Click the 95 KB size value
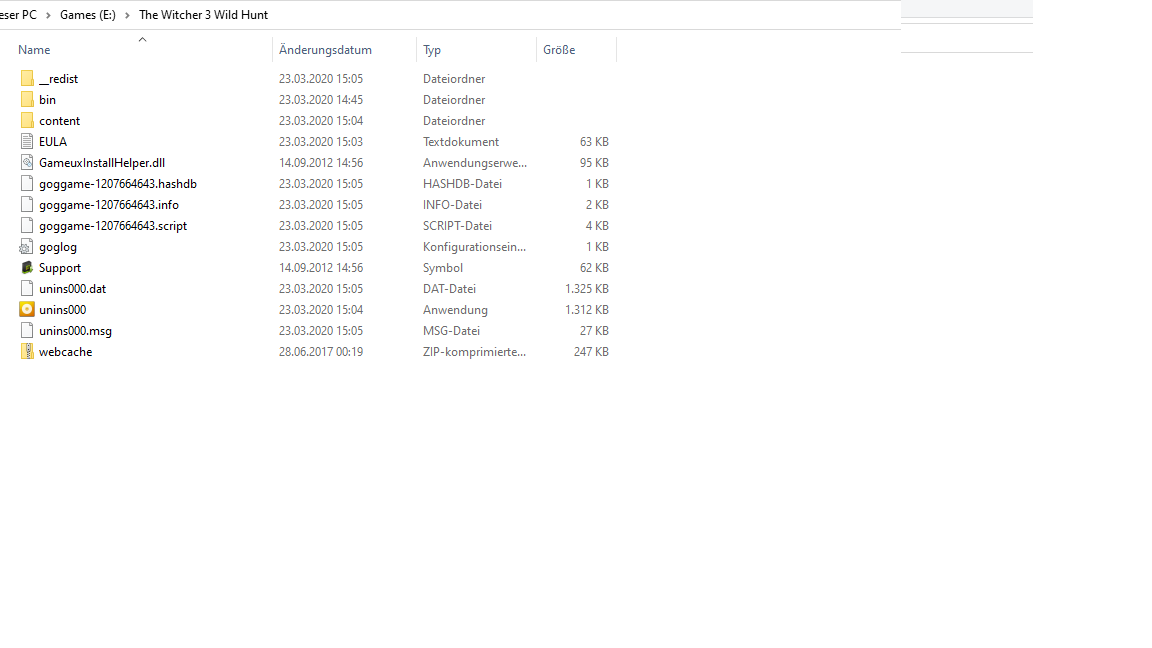 point(594,163)
